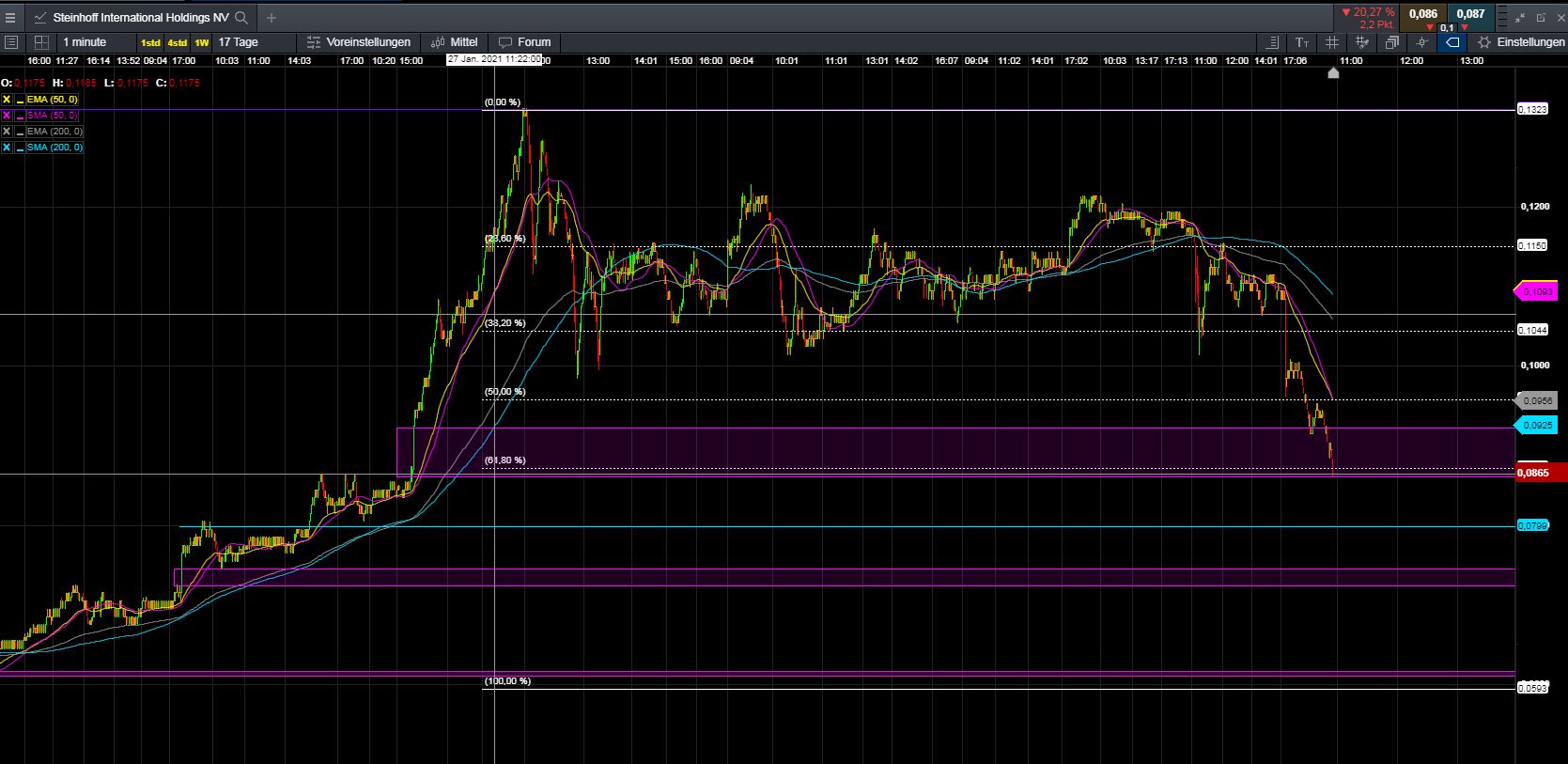Open the hamburger menu at top left
This screenshot has width=1568, height=764.
click(x=10, y=17)
